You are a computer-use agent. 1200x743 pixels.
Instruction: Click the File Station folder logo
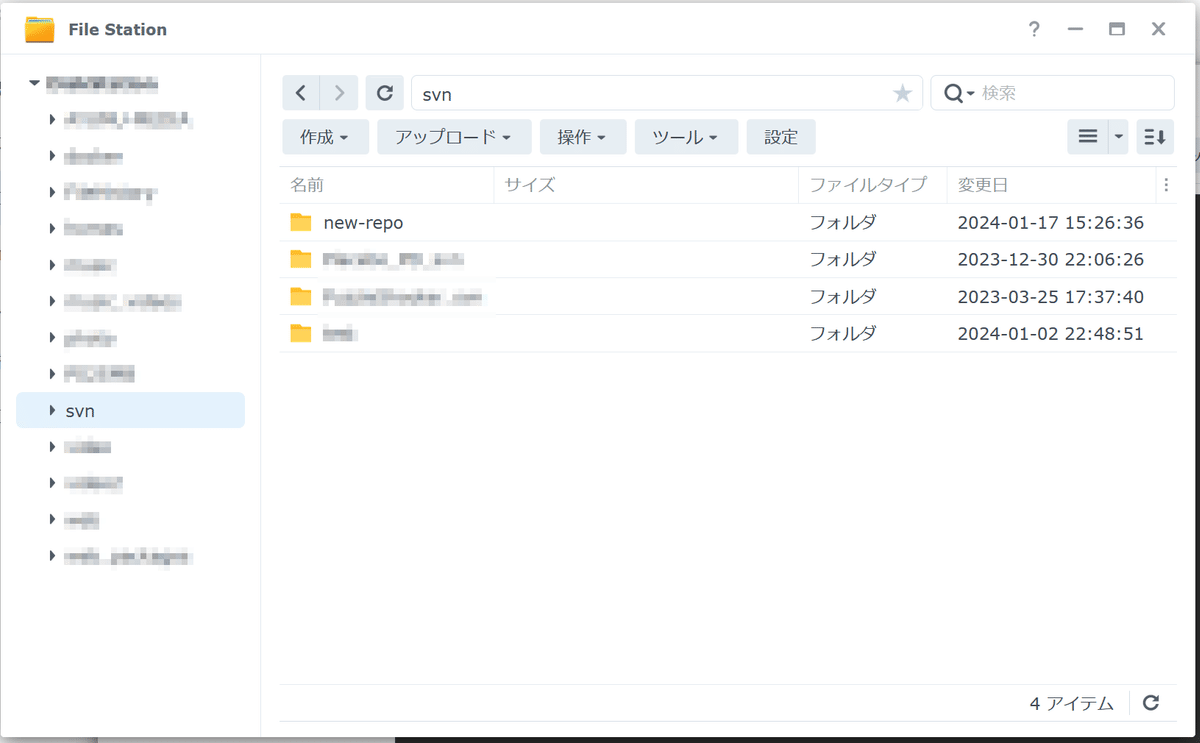click(40, 29)
